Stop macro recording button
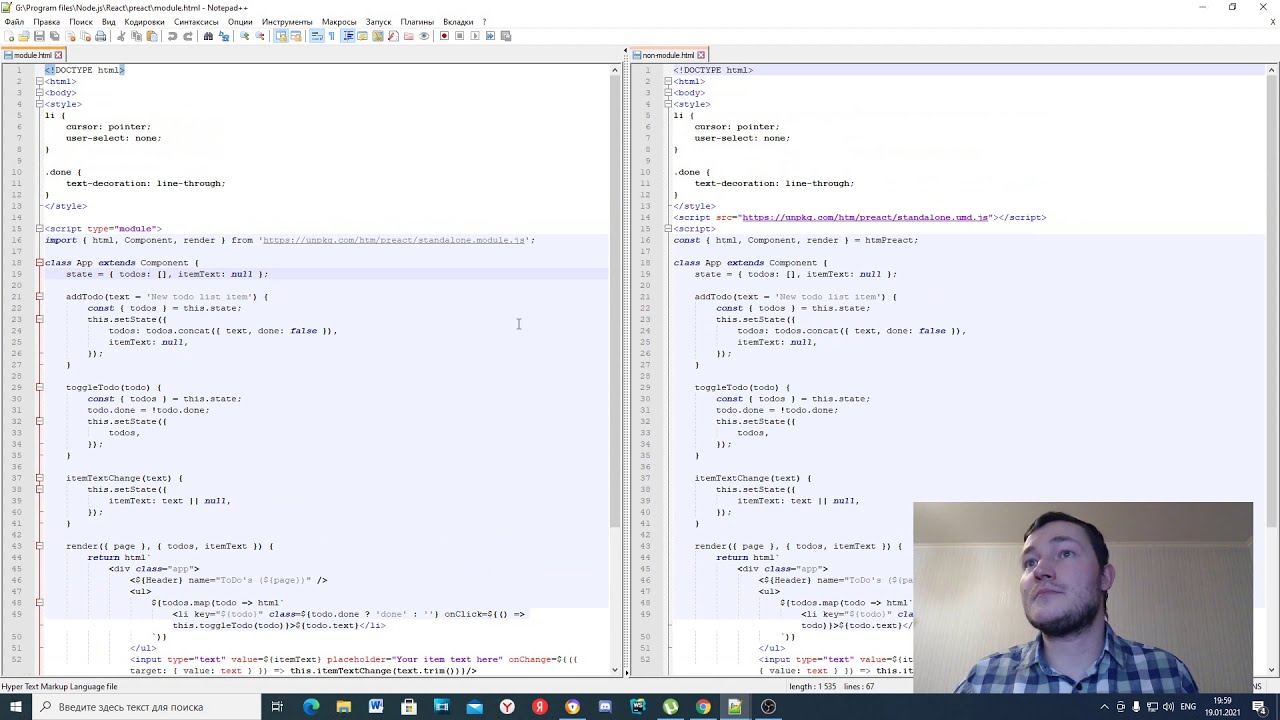This screenshot has height=720, width=1280. [x=459, y=36]
